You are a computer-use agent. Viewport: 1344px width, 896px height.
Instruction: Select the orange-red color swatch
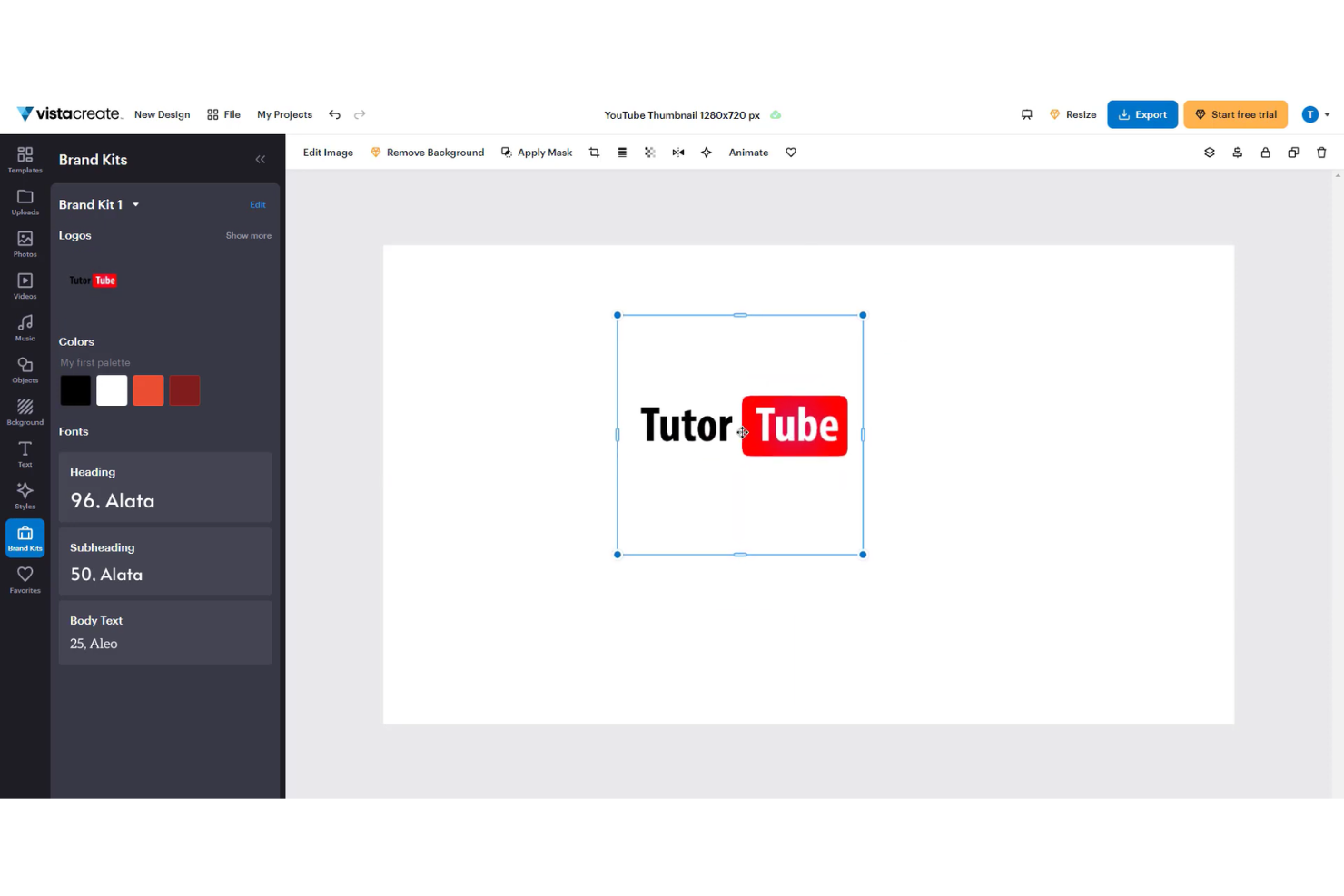click(148, 390)
